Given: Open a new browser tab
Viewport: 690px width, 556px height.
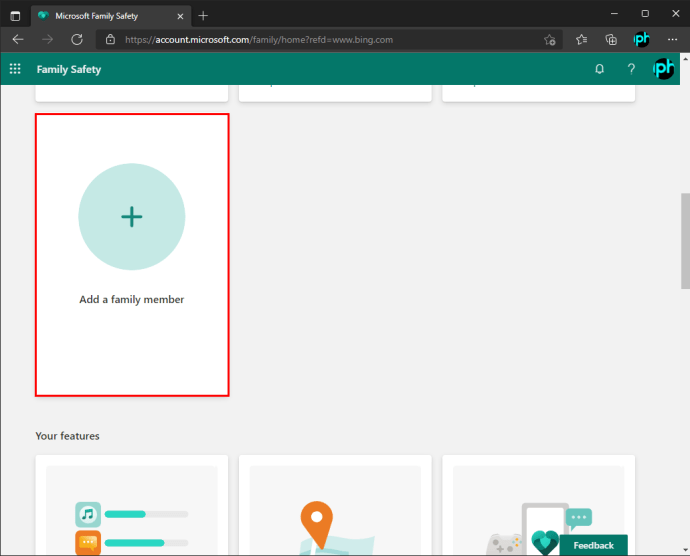Looking at the screenshot, I should click(x=203, y=16).
